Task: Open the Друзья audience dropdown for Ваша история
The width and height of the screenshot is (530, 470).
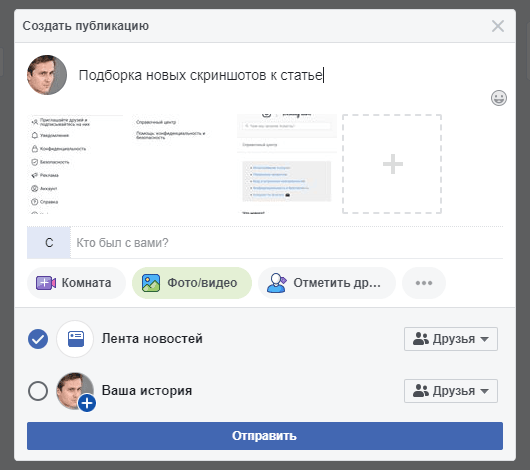Action: coord(451,391)
